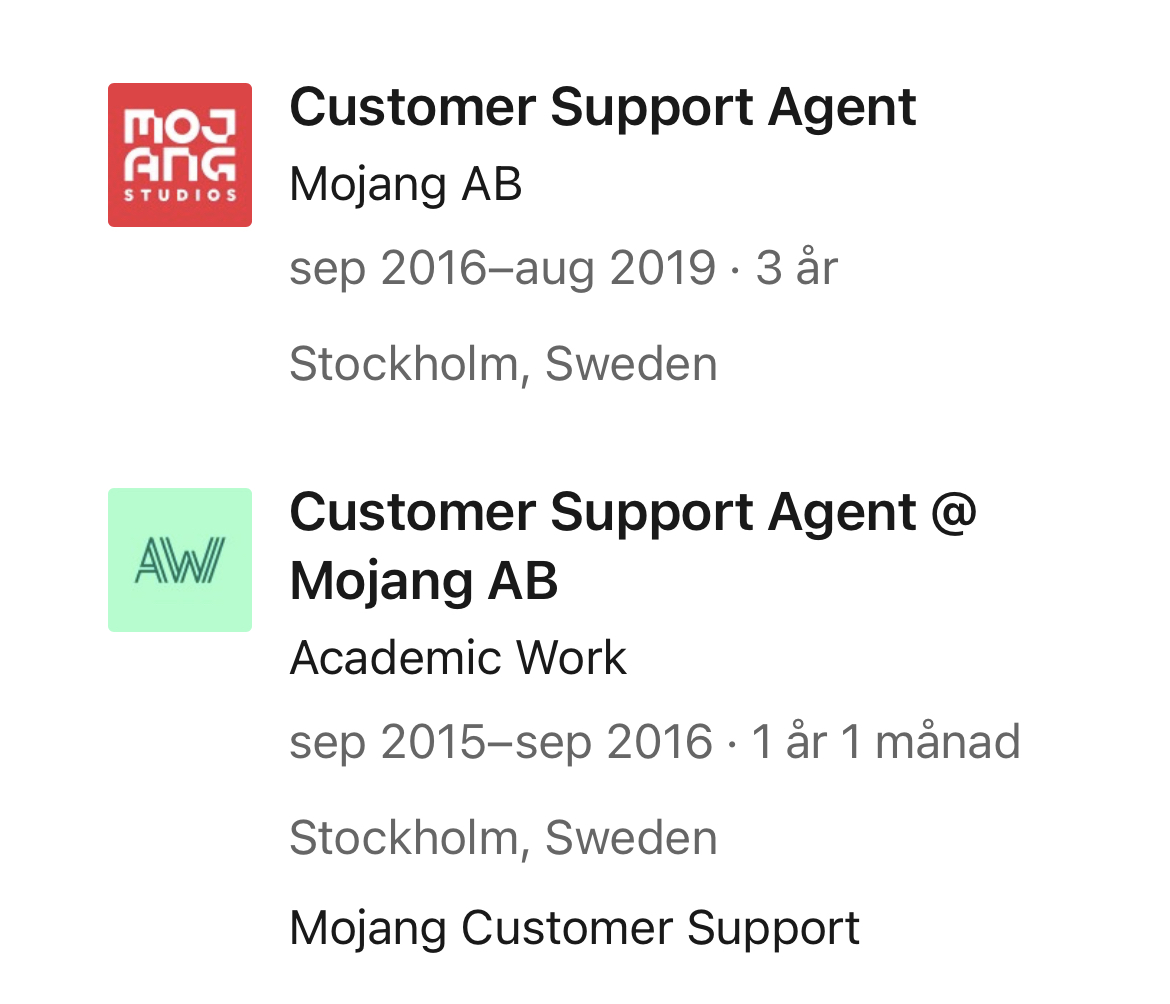Viewport: 1170px width, 1004px height.
Task: Click Stockholm, Sweden under Mojang AB
Action: (504, 364)
